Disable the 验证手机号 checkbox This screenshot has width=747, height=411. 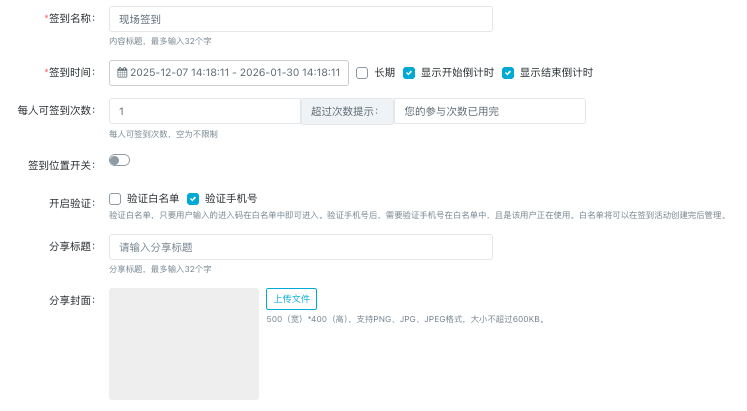pyautogui.click(x=194, y=199)
